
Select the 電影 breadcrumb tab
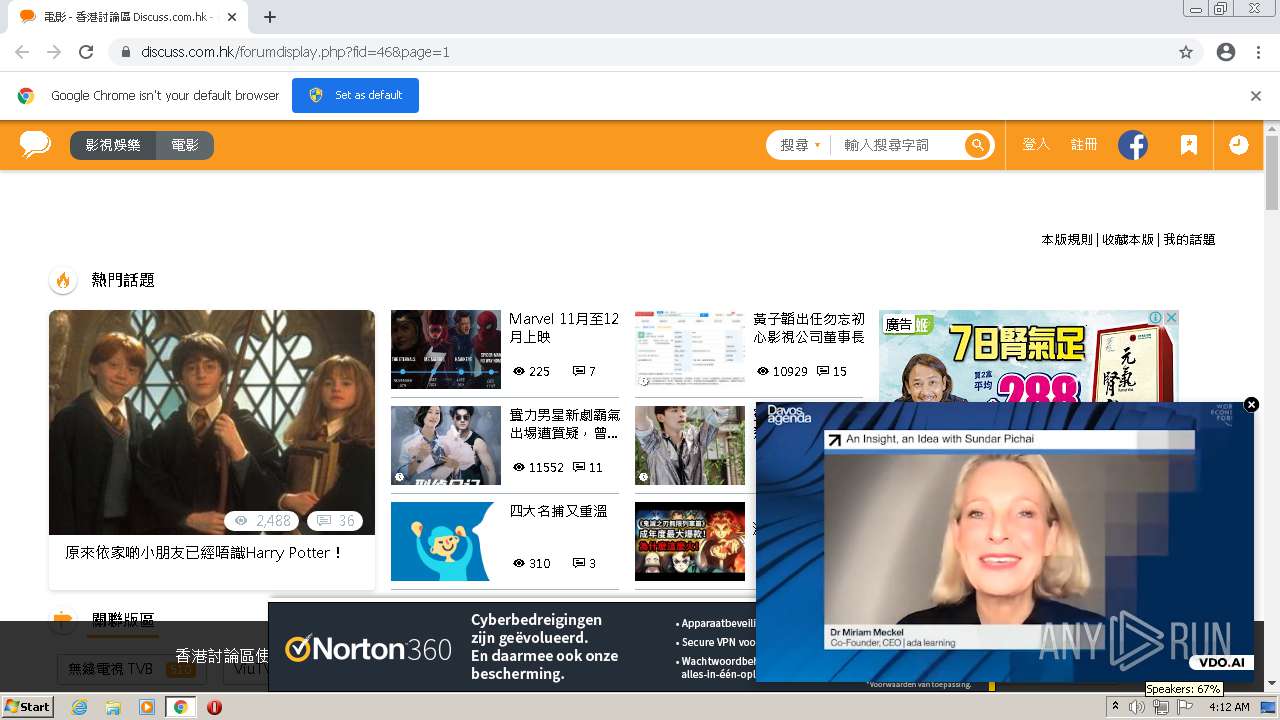pos(185,145)
